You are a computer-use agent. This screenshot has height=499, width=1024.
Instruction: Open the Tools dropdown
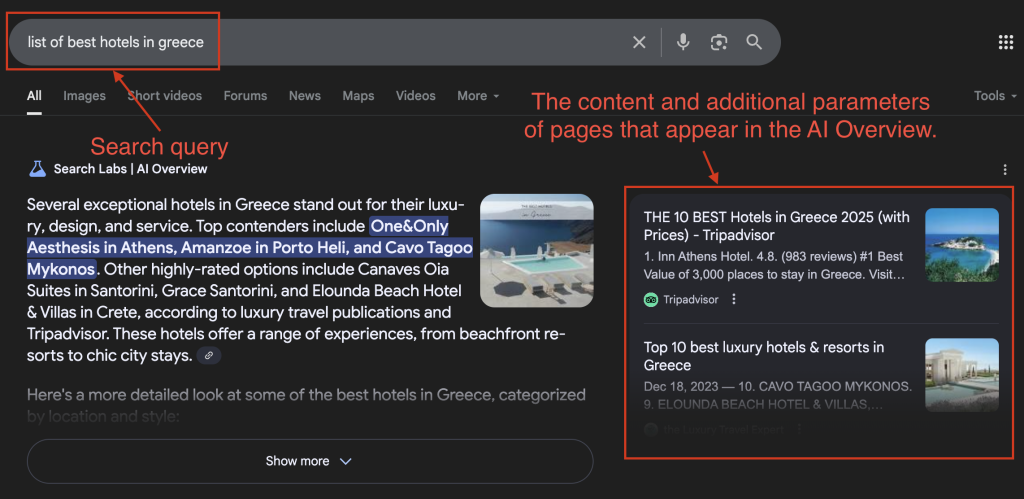click(995, 96)
